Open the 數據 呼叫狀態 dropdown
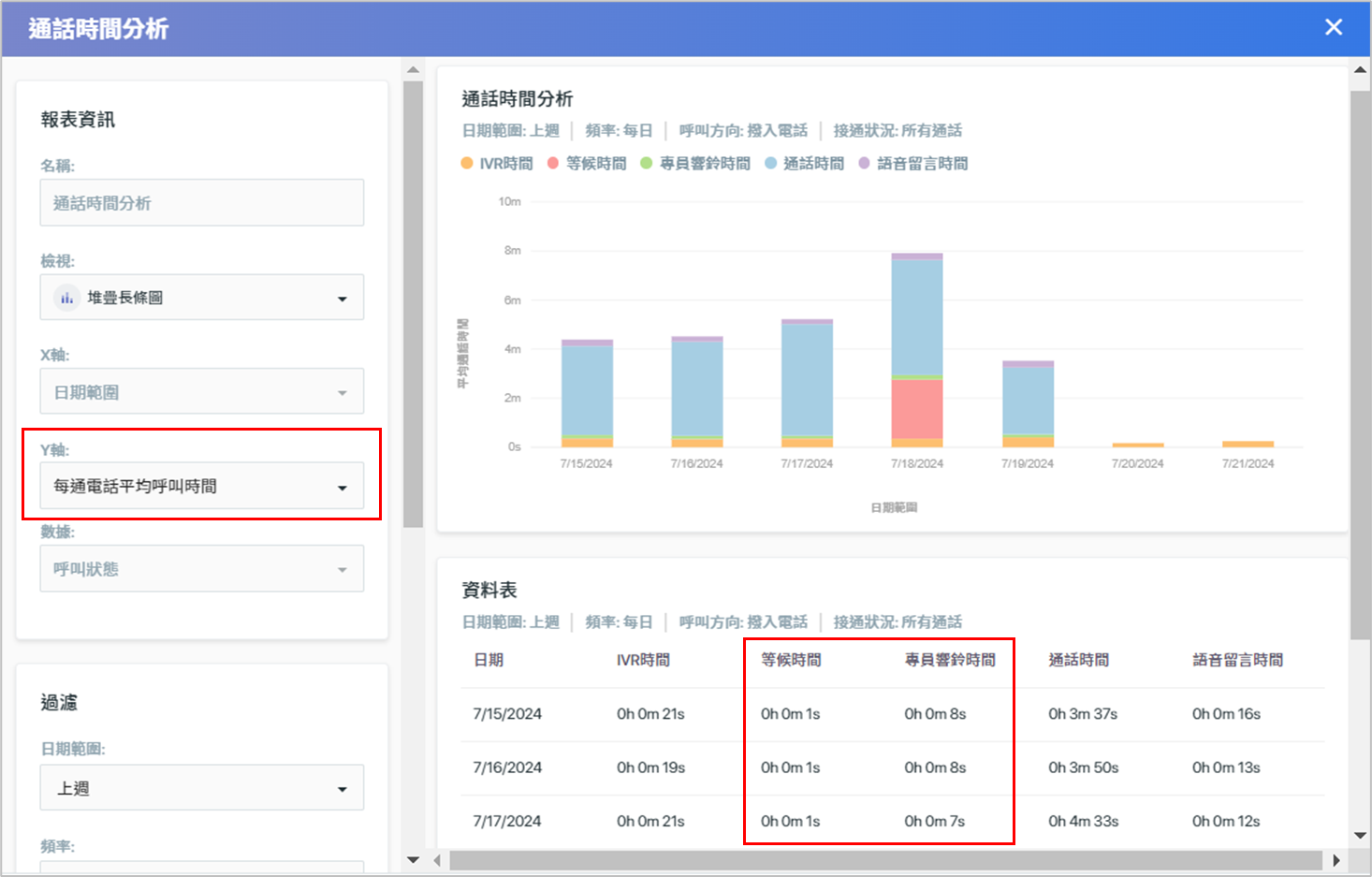 click(x=202, y=569)
